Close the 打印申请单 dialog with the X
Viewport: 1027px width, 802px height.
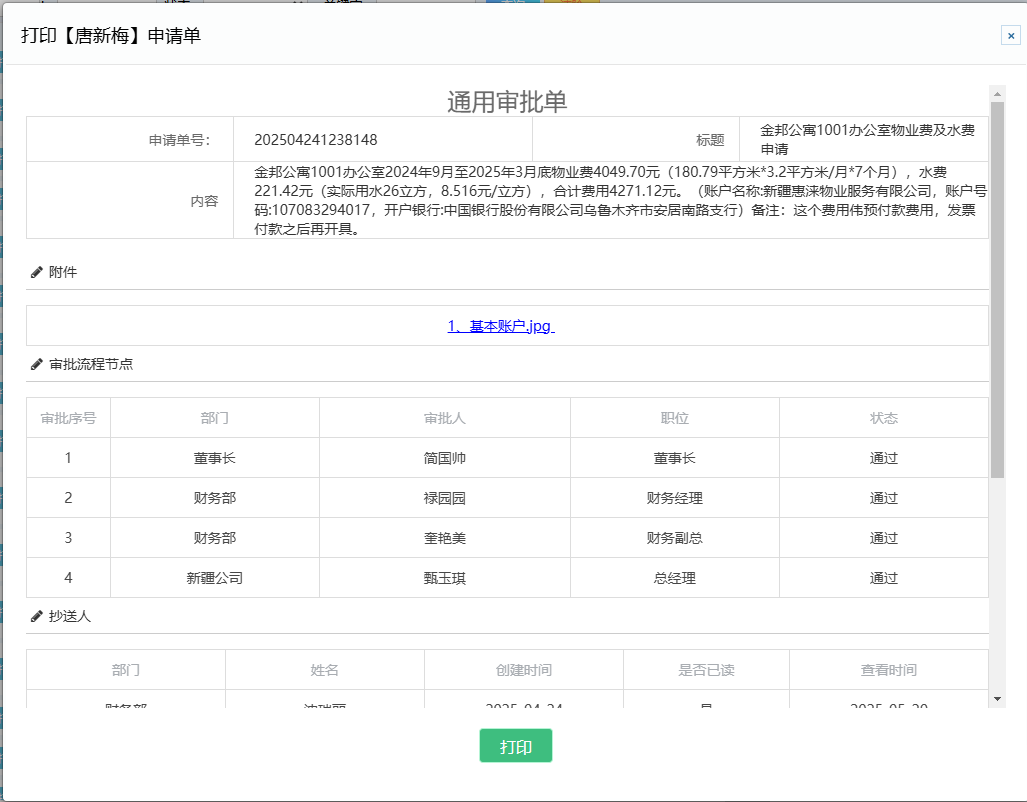pos(1010,36)
